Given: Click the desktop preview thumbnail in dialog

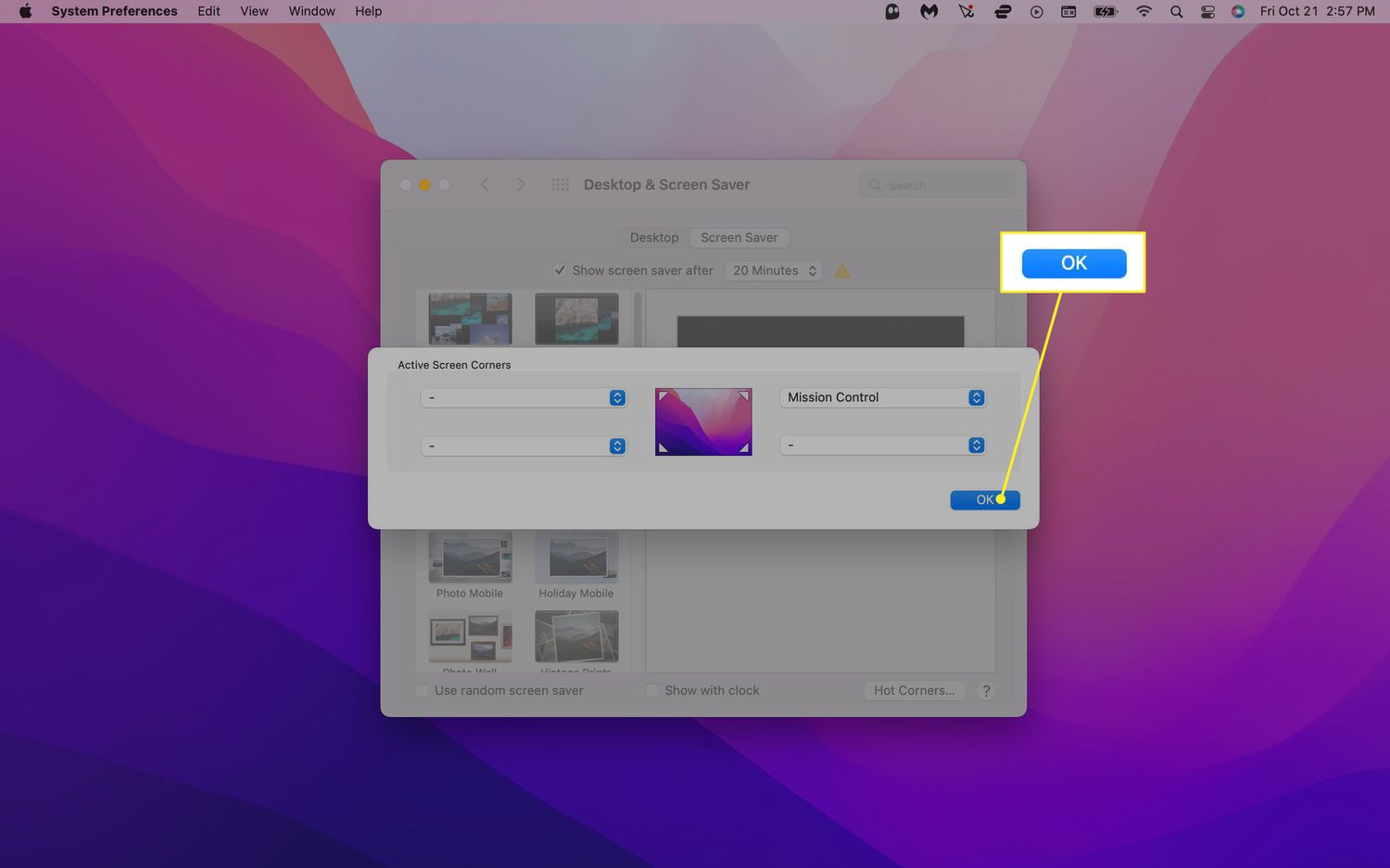Looking at the screenshot, I should tap(703, 422).
